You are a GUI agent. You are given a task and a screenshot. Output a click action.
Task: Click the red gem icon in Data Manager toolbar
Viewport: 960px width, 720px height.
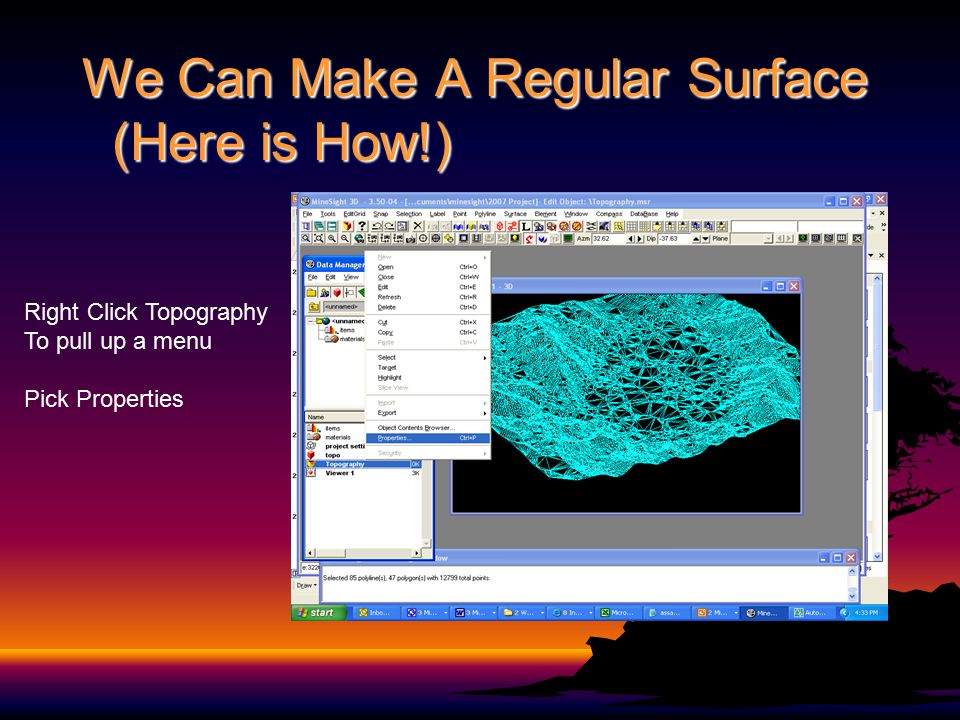[x=337, y=293]
